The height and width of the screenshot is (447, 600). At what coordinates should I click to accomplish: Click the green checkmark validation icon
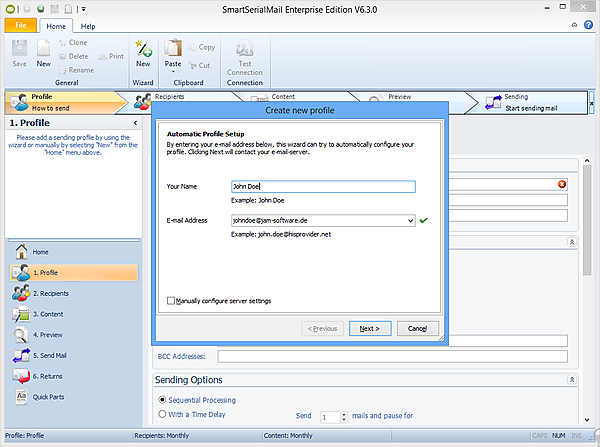[423, 220]
